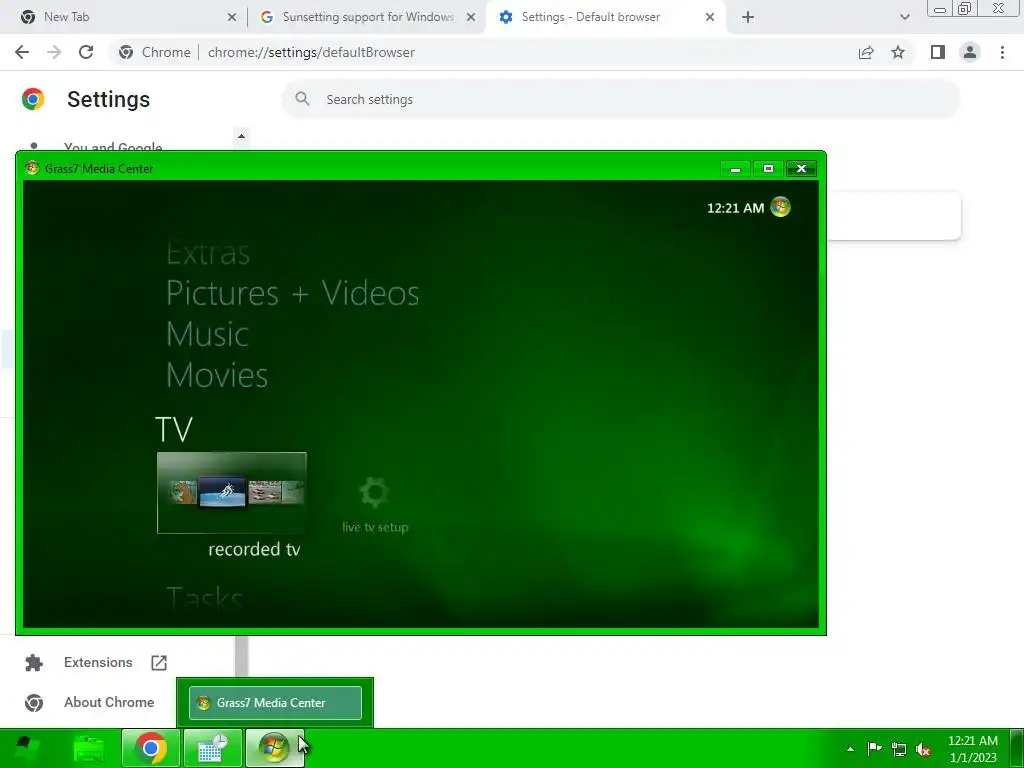
Task: Open the recorded tv thumbnail tile
Action: (x=232, y=492)
